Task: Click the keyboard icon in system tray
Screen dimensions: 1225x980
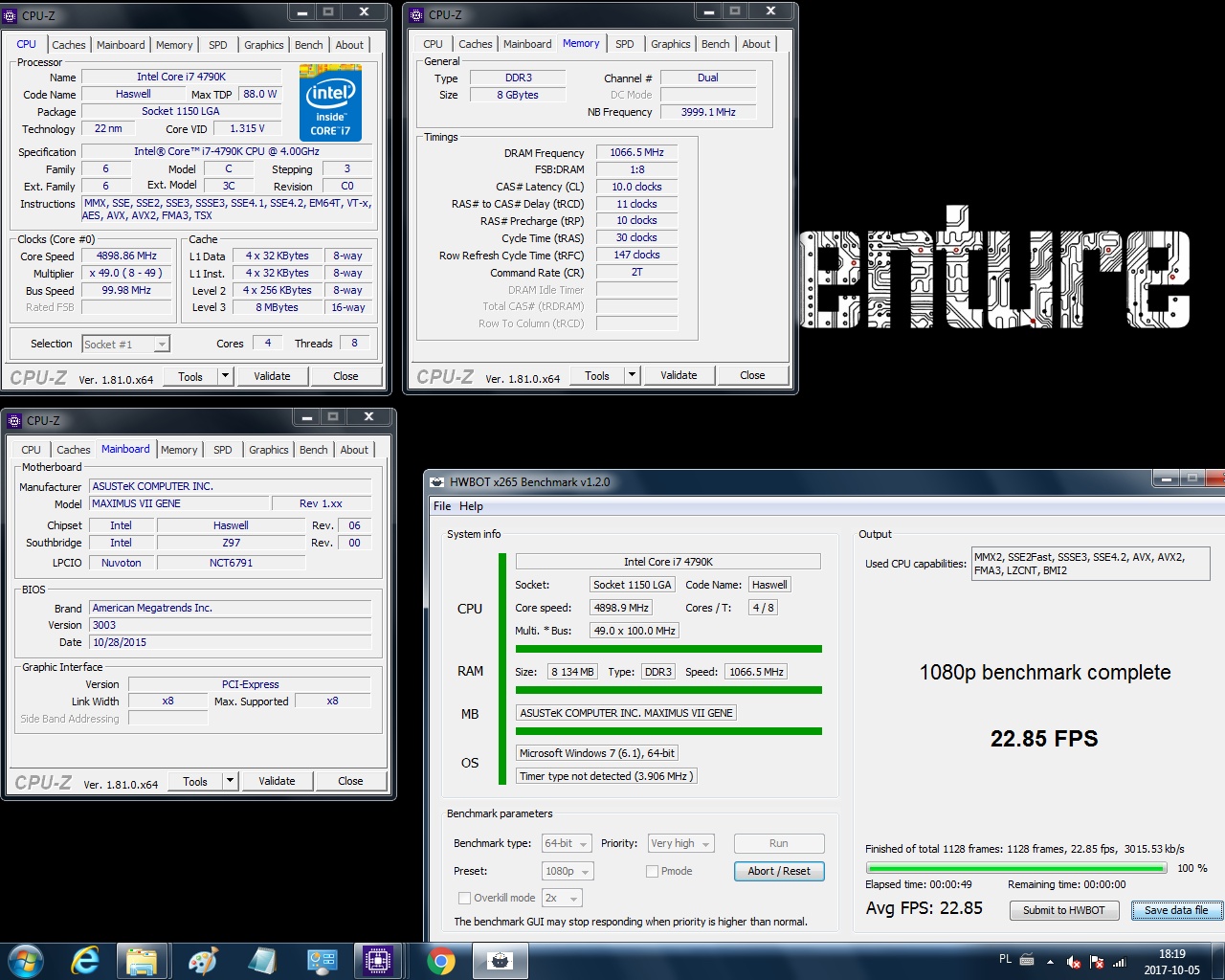Action: coord(1027,960)
